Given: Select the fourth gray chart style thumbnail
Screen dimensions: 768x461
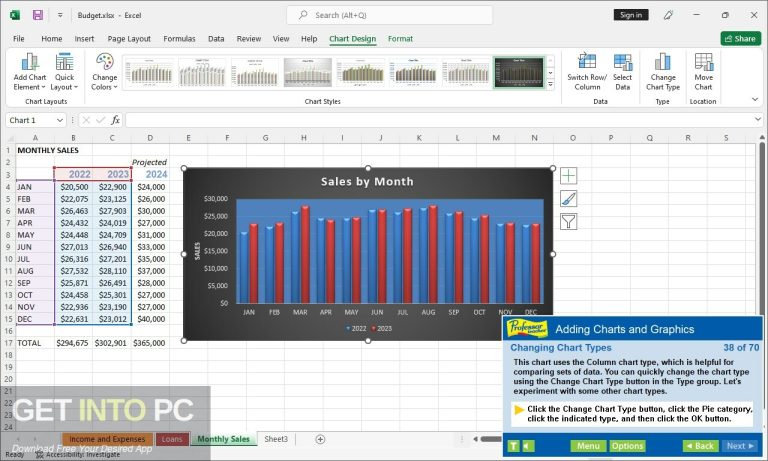Looking at the screenshot, I should 308,73.
